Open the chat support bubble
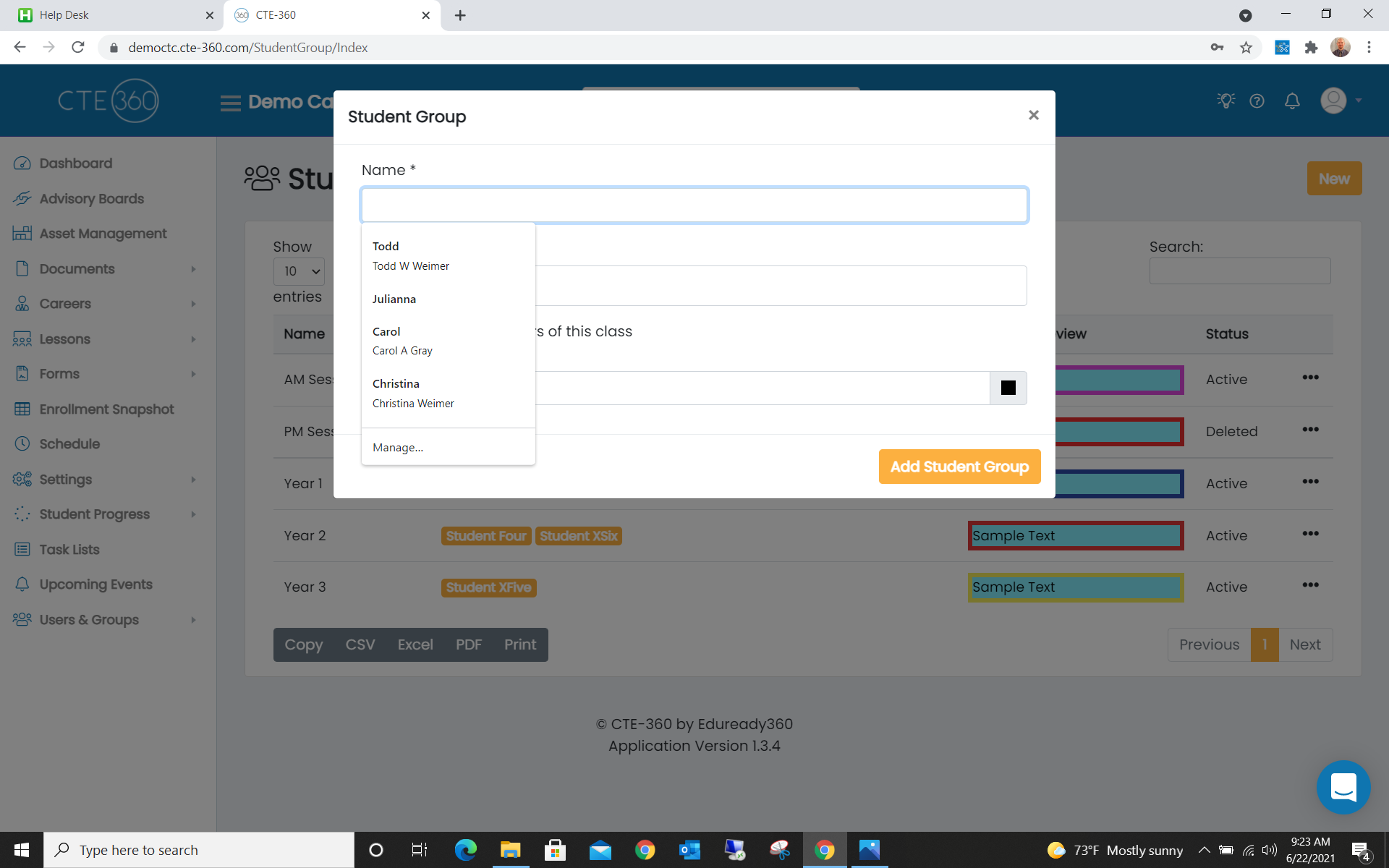The image size is (1389, 868). (x=1343, y=787)
